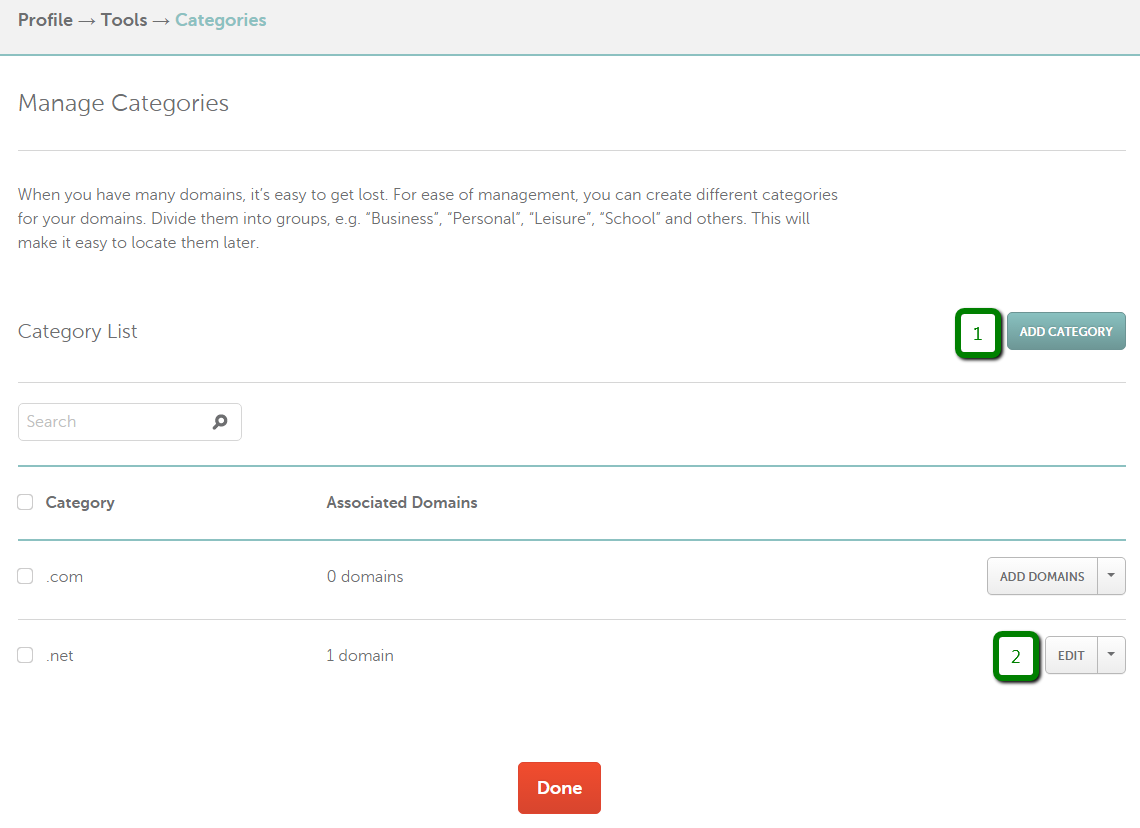
Task: Go to Profile in breadcrumb
Action: pos(45,20)
